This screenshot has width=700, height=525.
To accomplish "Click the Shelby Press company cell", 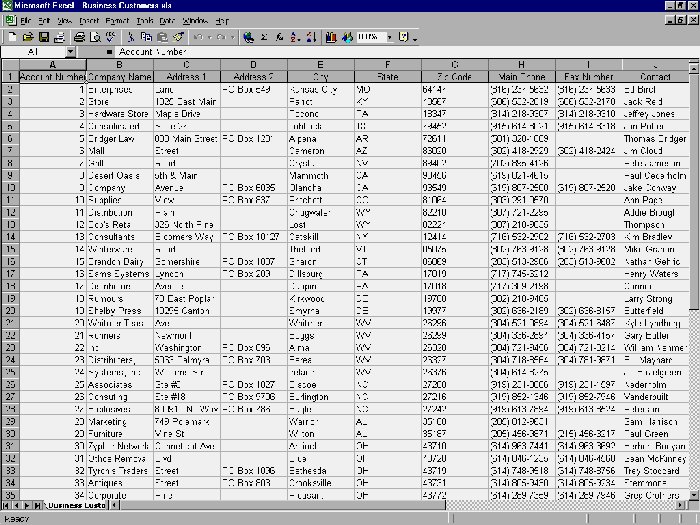I will click(120, 311).
